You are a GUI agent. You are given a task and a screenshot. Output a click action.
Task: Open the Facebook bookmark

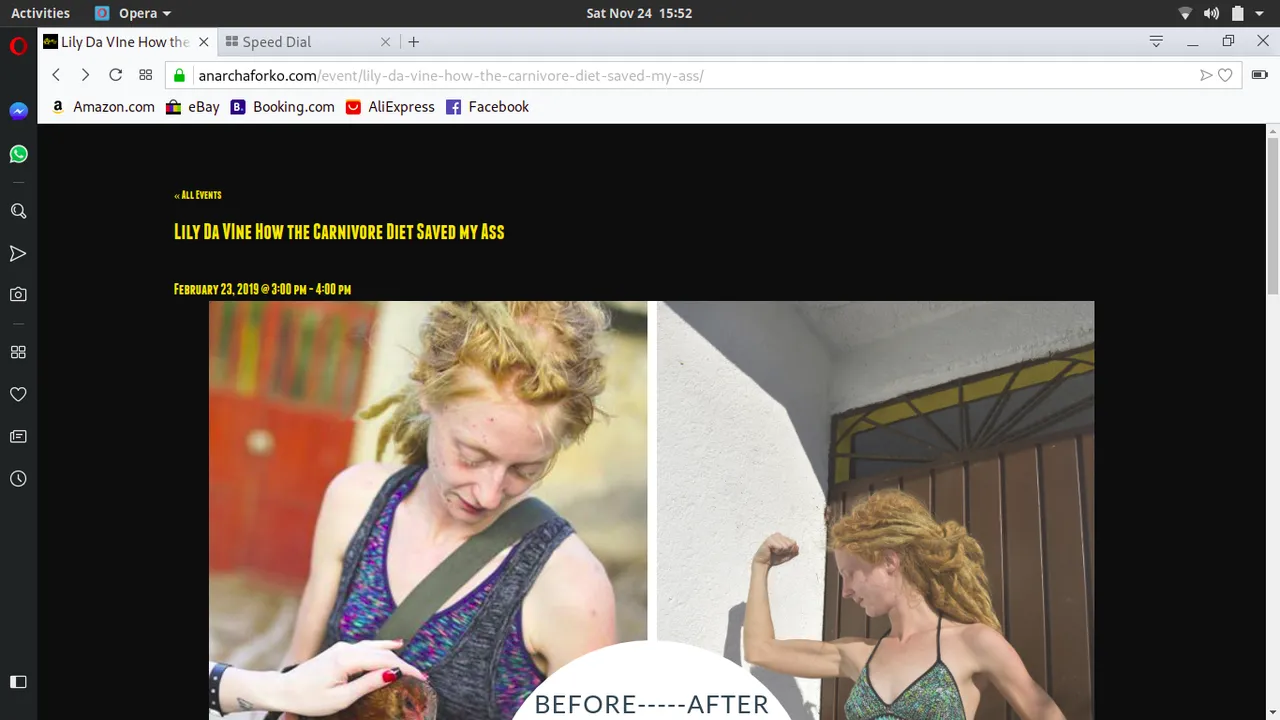[x=488, y=107]
